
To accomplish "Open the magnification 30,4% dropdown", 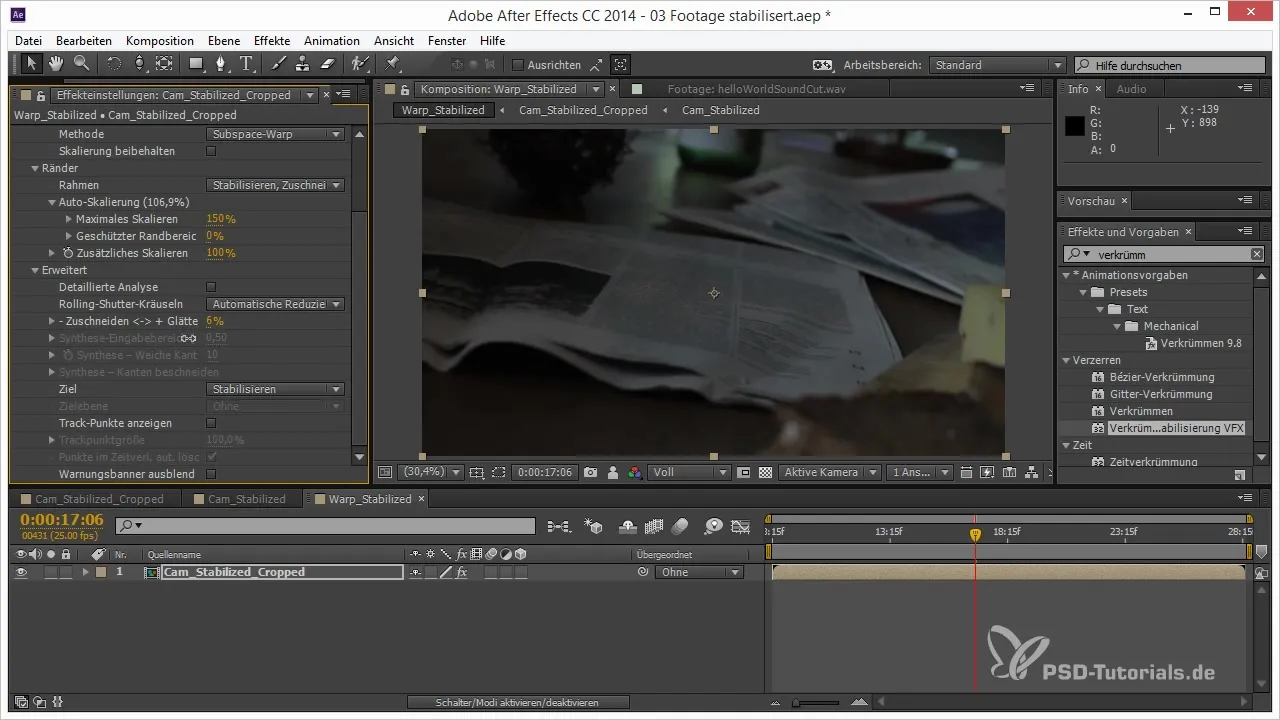I will [x=431, y=472].
